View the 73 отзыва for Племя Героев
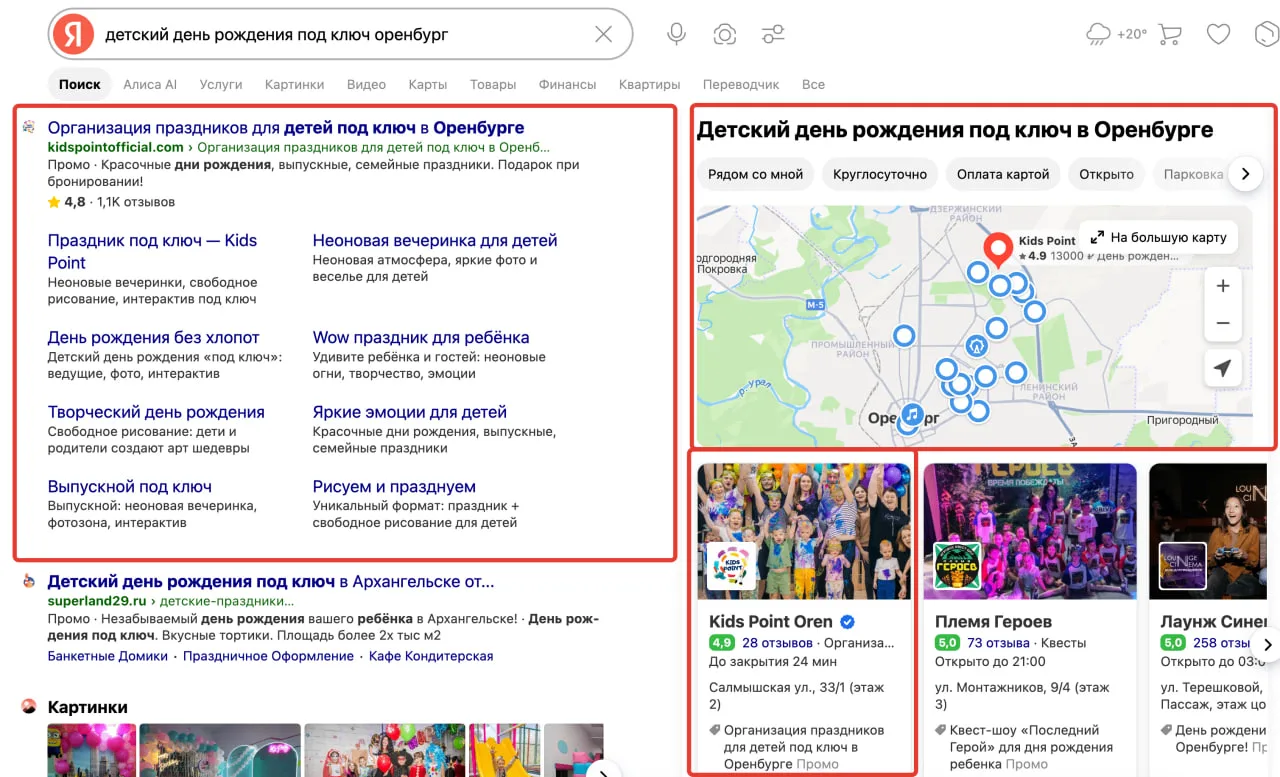Image resolution: width=1280 pixels, height=777 pixels. [x=999, y=643]
